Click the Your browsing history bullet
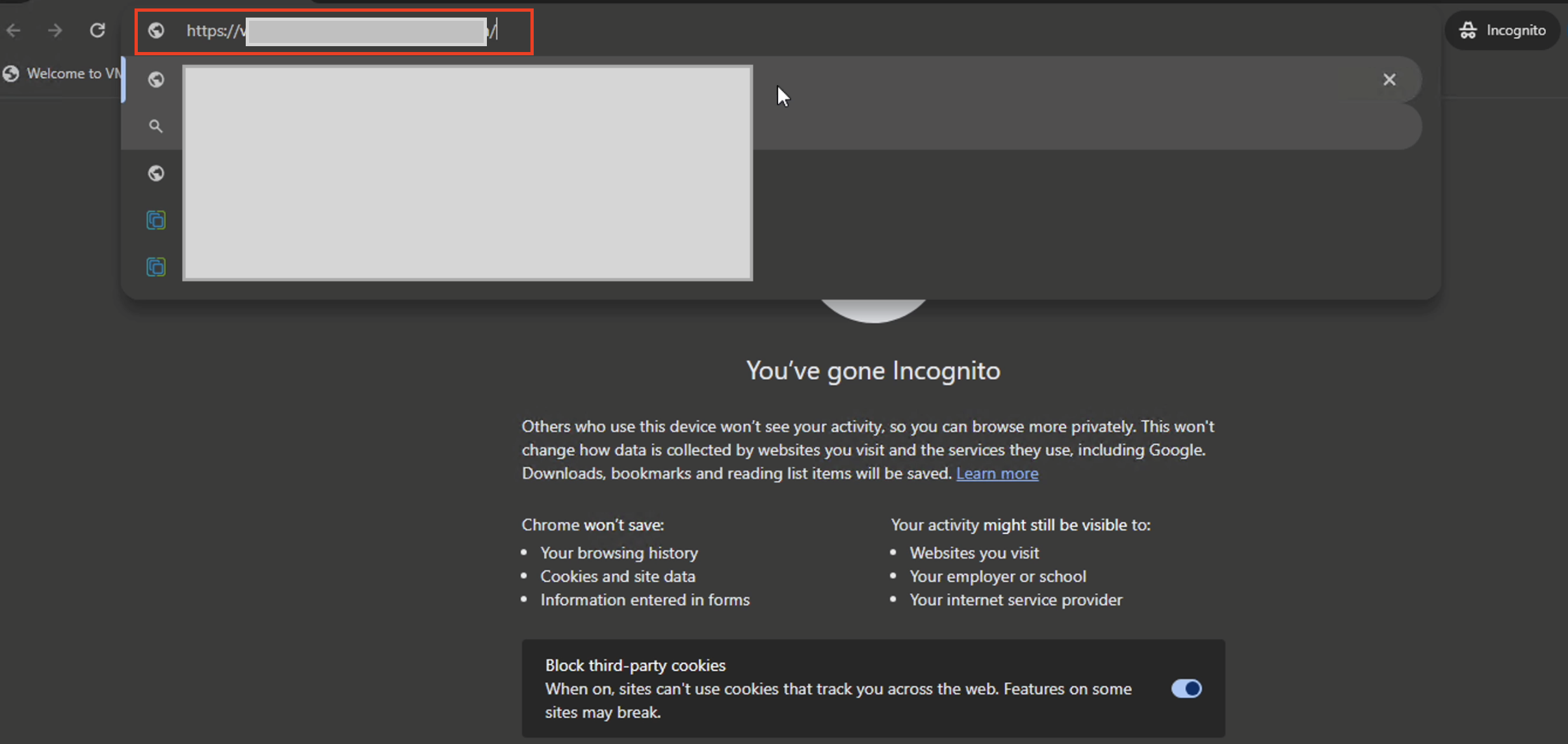The image size is (1568, 744). pos(619,553)
